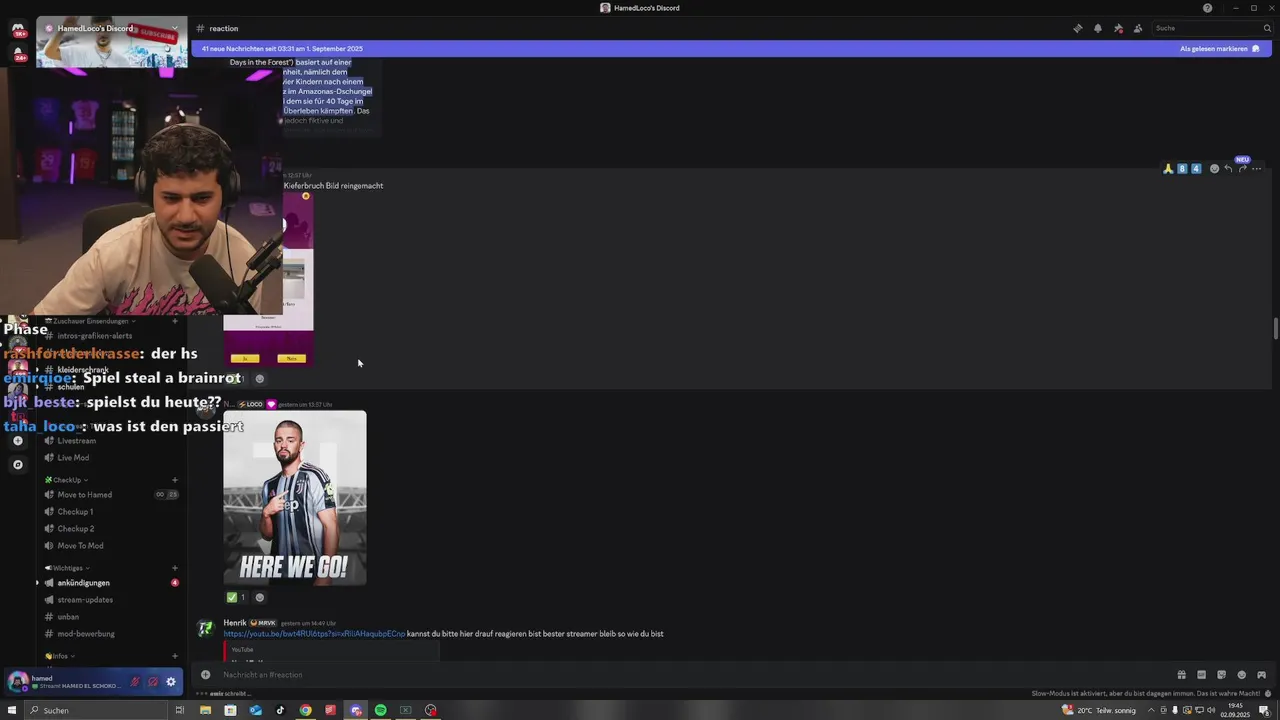Open File Explorer from the taskbar
The height and width of the screenshot is (720, 1280).
(x=205, y=710)
